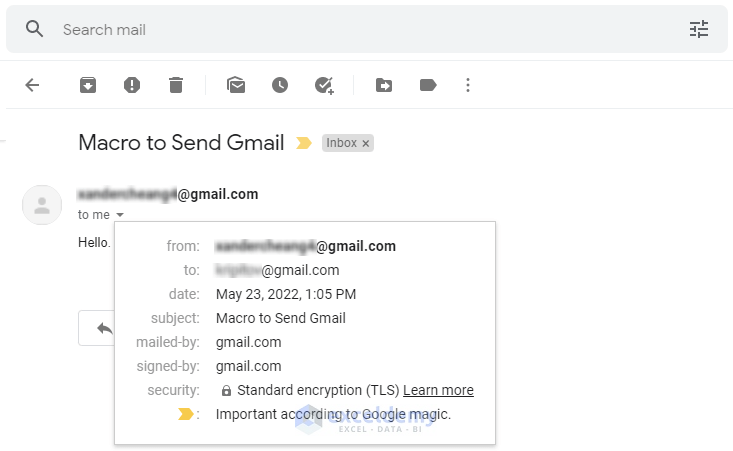Open the More options three-dot menu

468,86
